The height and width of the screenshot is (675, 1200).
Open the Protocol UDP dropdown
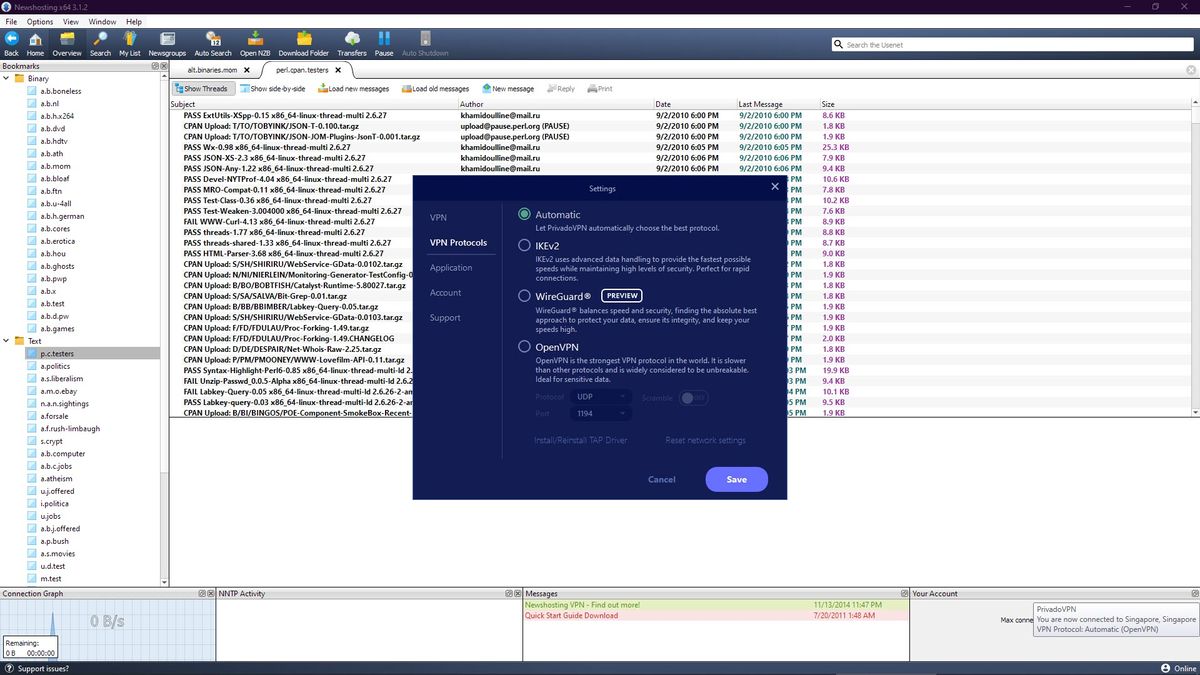[600, 397]
